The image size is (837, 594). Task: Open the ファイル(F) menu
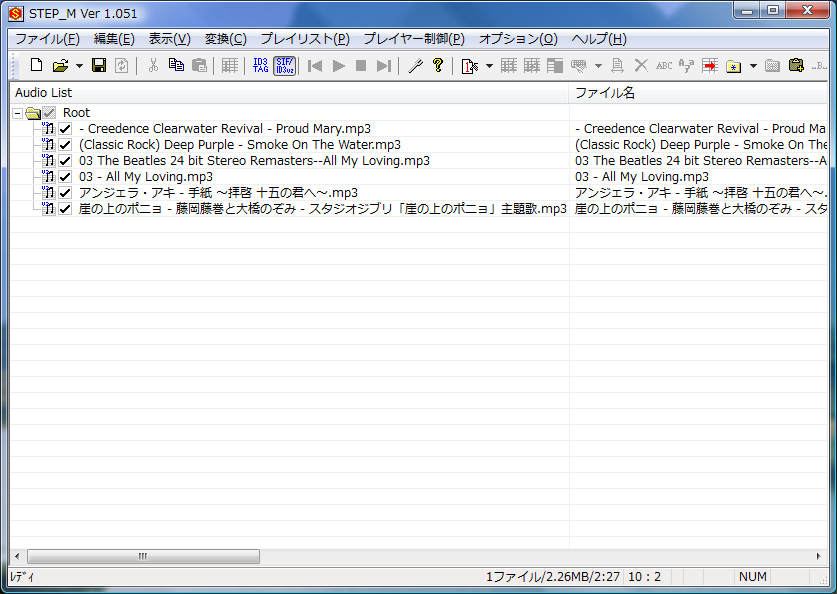coord(48,39)
